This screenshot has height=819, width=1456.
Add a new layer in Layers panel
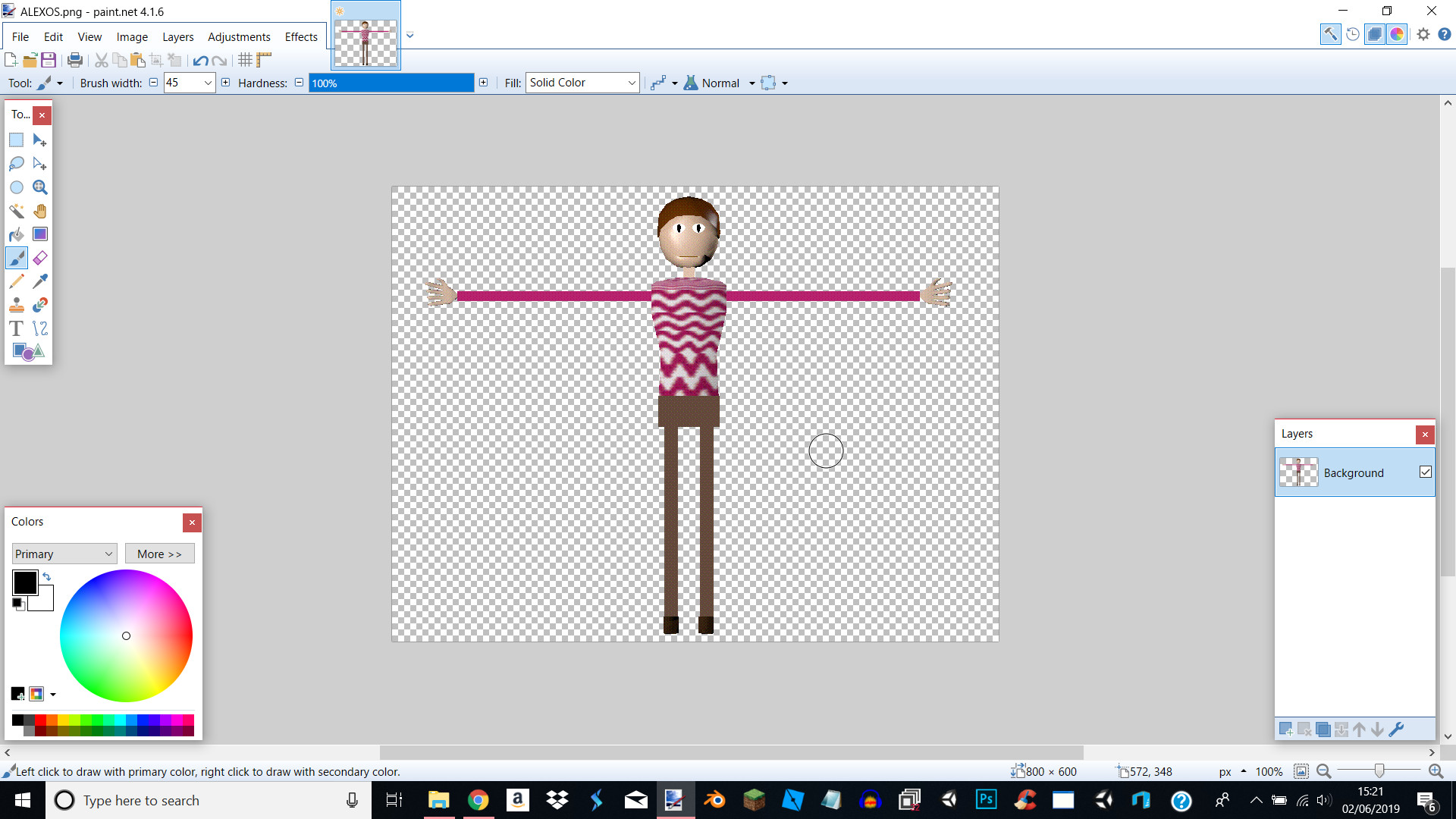tap(1286, 730)
